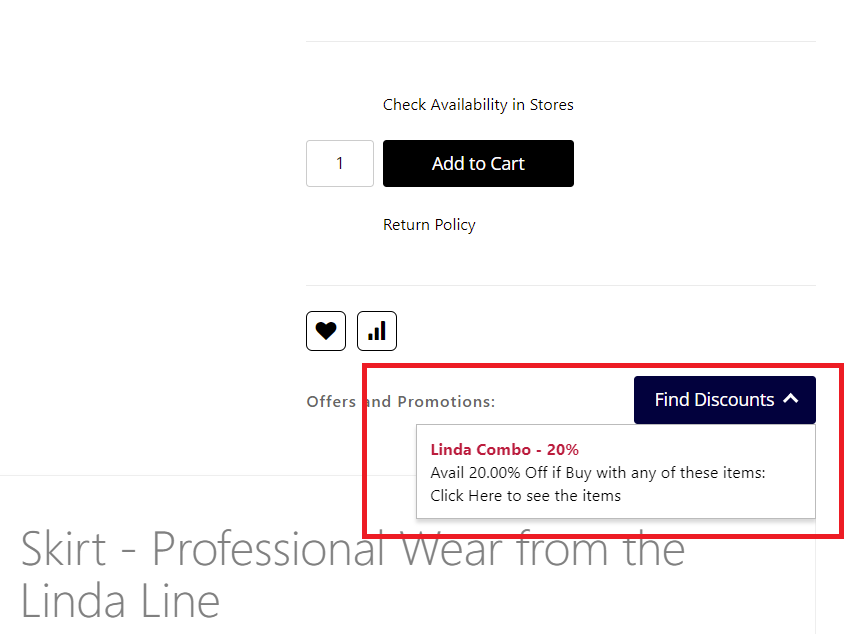Open the Return Policy link

429,225
